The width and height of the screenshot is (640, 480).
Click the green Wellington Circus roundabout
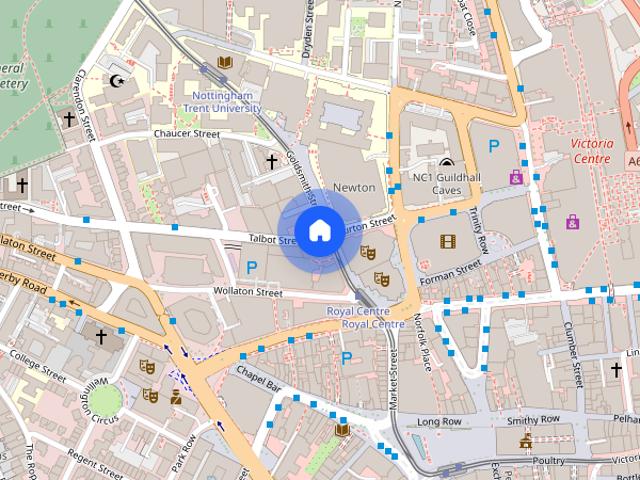[x=106, y=400]
